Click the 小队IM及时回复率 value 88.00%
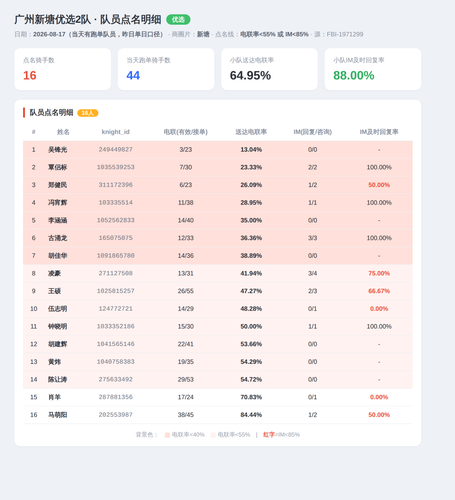This screenshot has width=455, height=500. (x=354, y=75)
